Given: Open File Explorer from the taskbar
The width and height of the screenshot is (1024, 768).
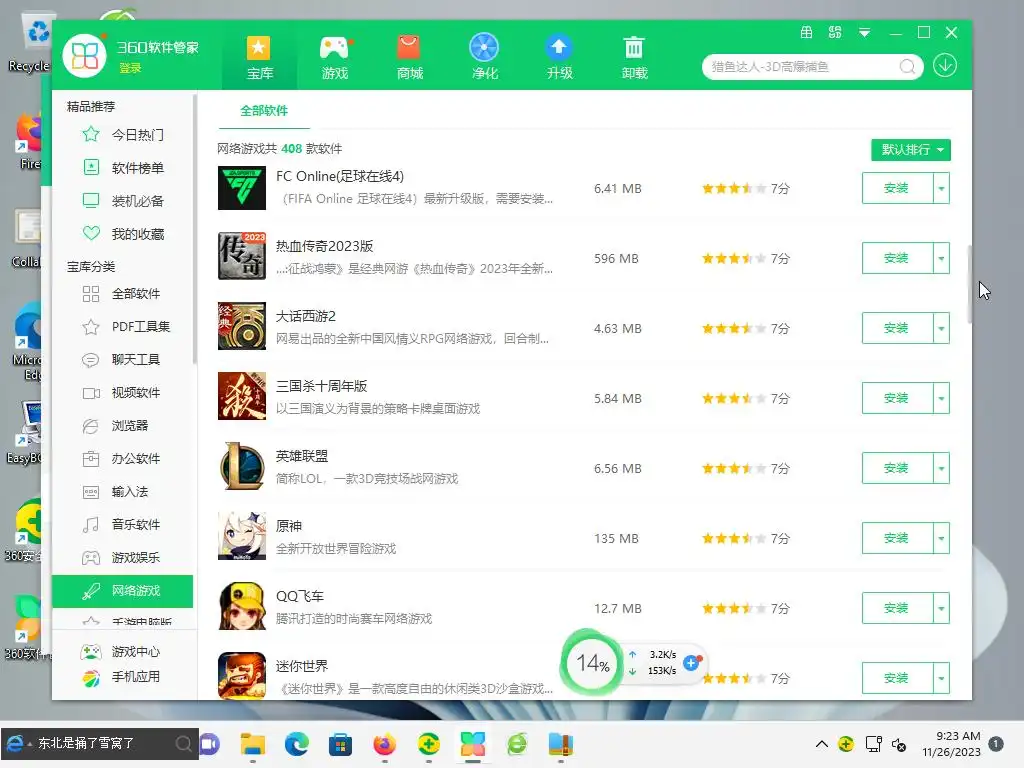Looking at the screenshot, I should [253, 744].
